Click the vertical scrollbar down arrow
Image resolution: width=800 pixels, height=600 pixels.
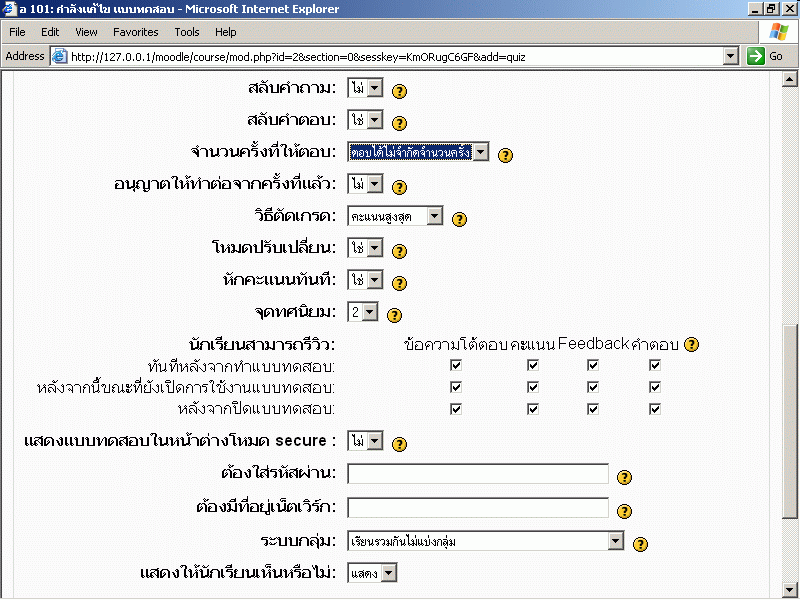point(791,588)
